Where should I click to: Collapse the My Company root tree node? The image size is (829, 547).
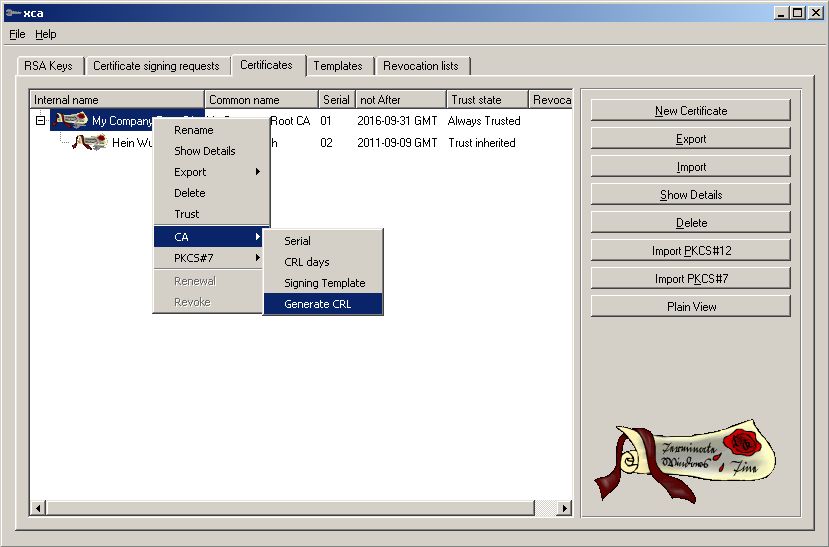tap(40, 121)
